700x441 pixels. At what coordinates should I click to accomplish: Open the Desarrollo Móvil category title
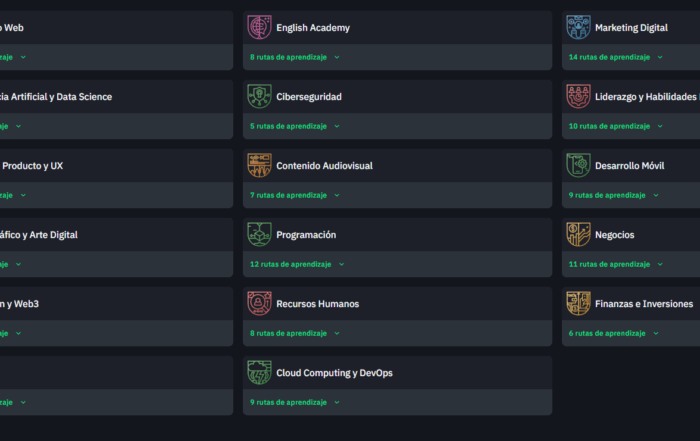point(629,166)
